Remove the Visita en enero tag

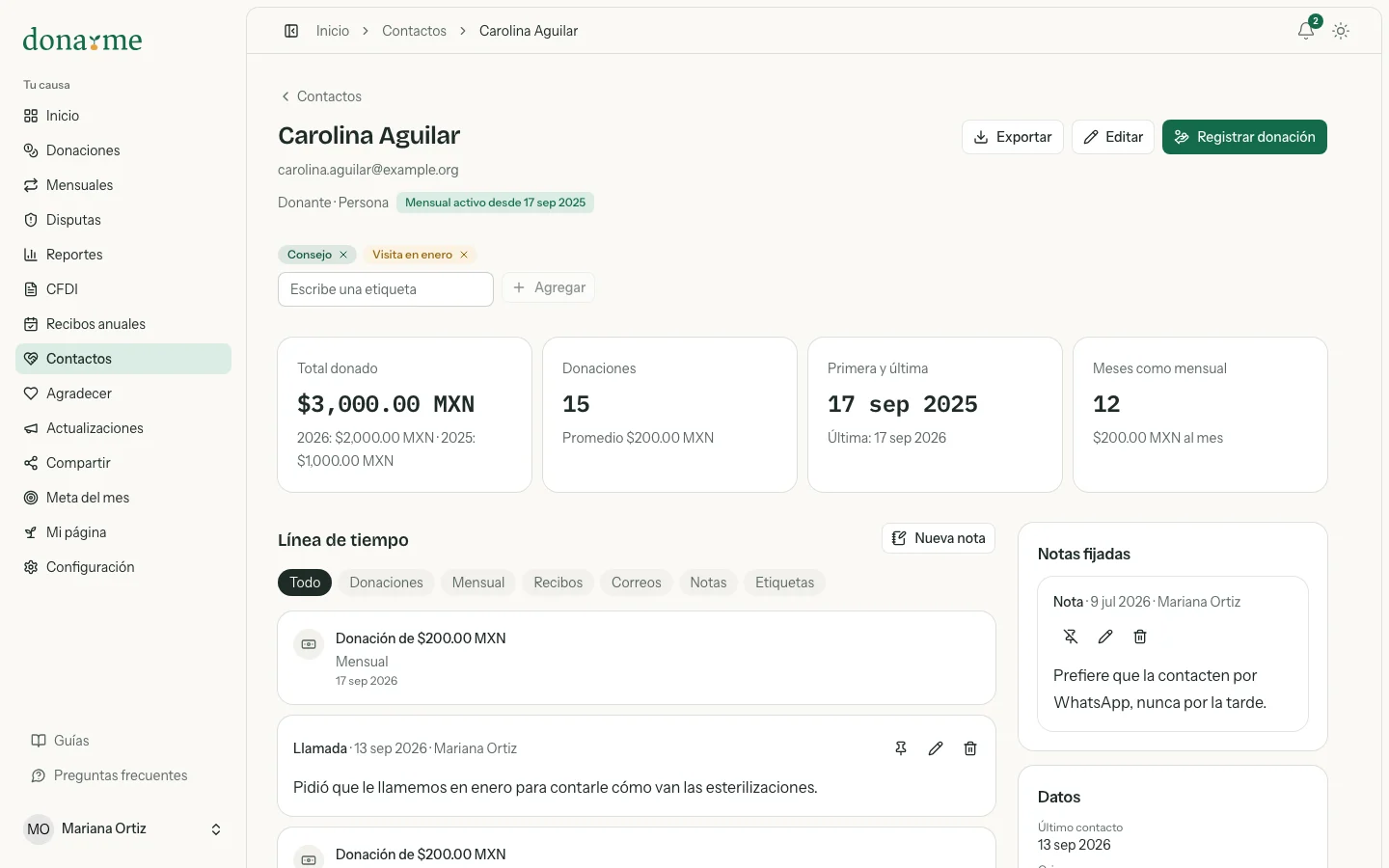point(464,255)
